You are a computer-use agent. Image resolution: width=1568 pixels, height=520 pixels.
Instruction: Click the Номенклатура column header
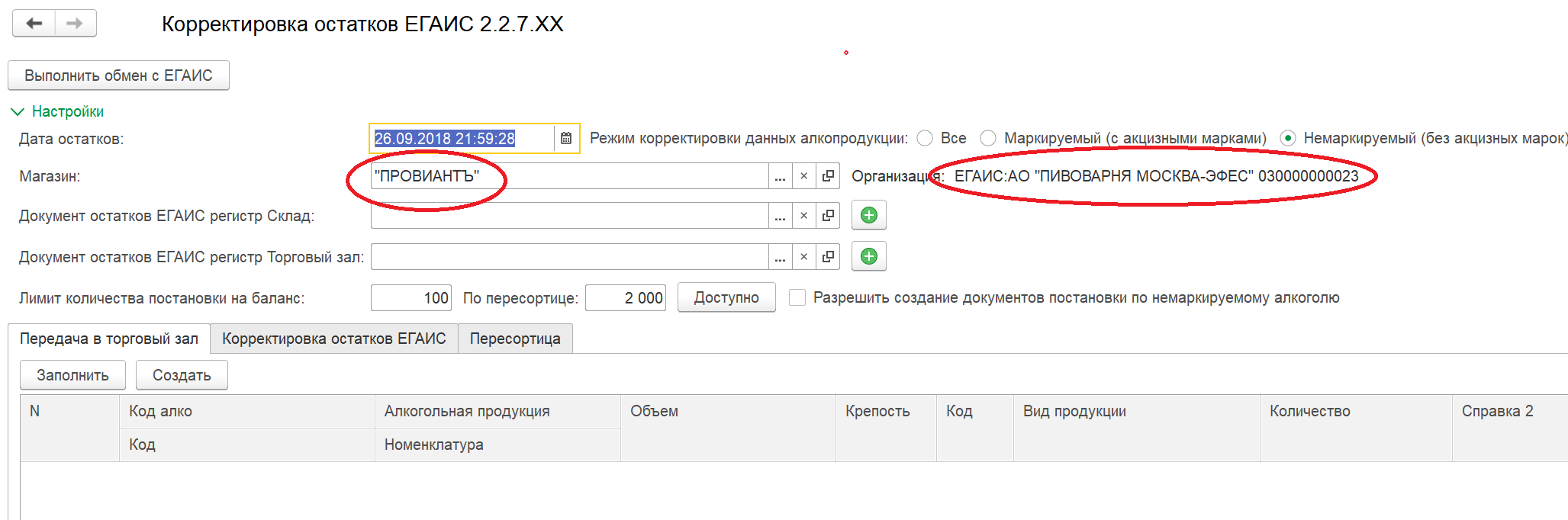coord(497,445)
